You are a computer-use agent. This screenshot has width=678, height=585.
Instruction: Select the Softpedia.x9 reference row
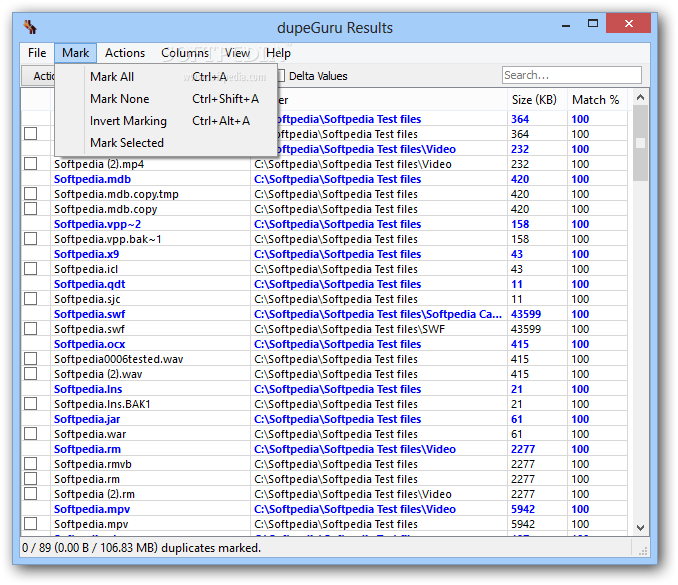pyautogui.click(x=324, y=254)
